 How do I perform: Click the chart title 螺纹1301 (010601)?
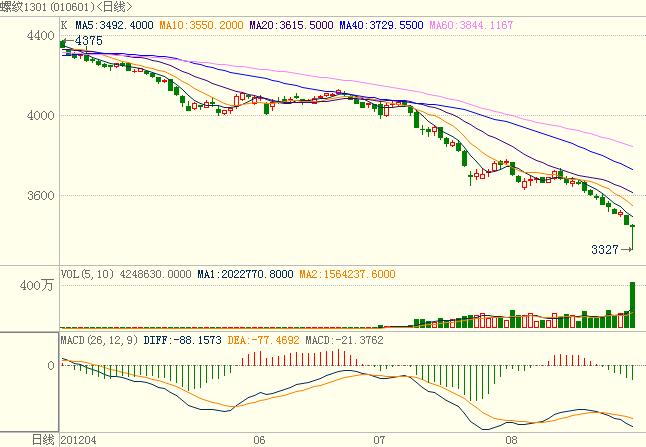pos(47,7)
